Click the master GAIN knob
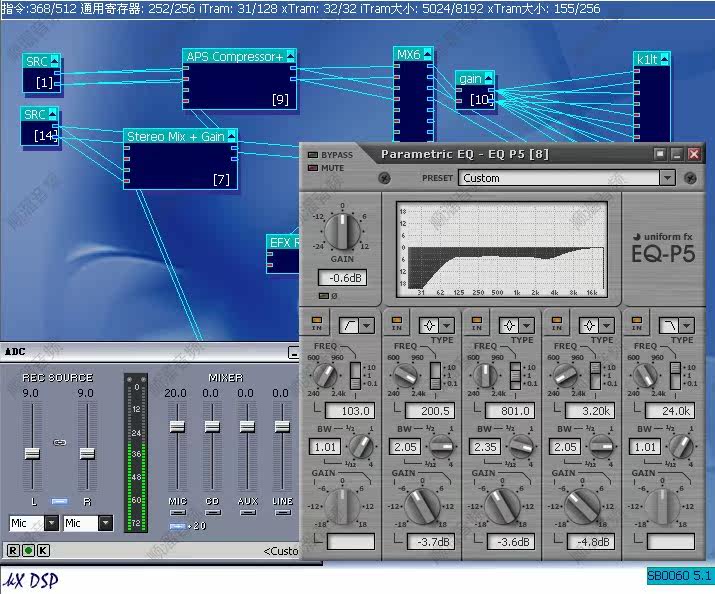Viewport: 715px width, 594px height. 342,231
